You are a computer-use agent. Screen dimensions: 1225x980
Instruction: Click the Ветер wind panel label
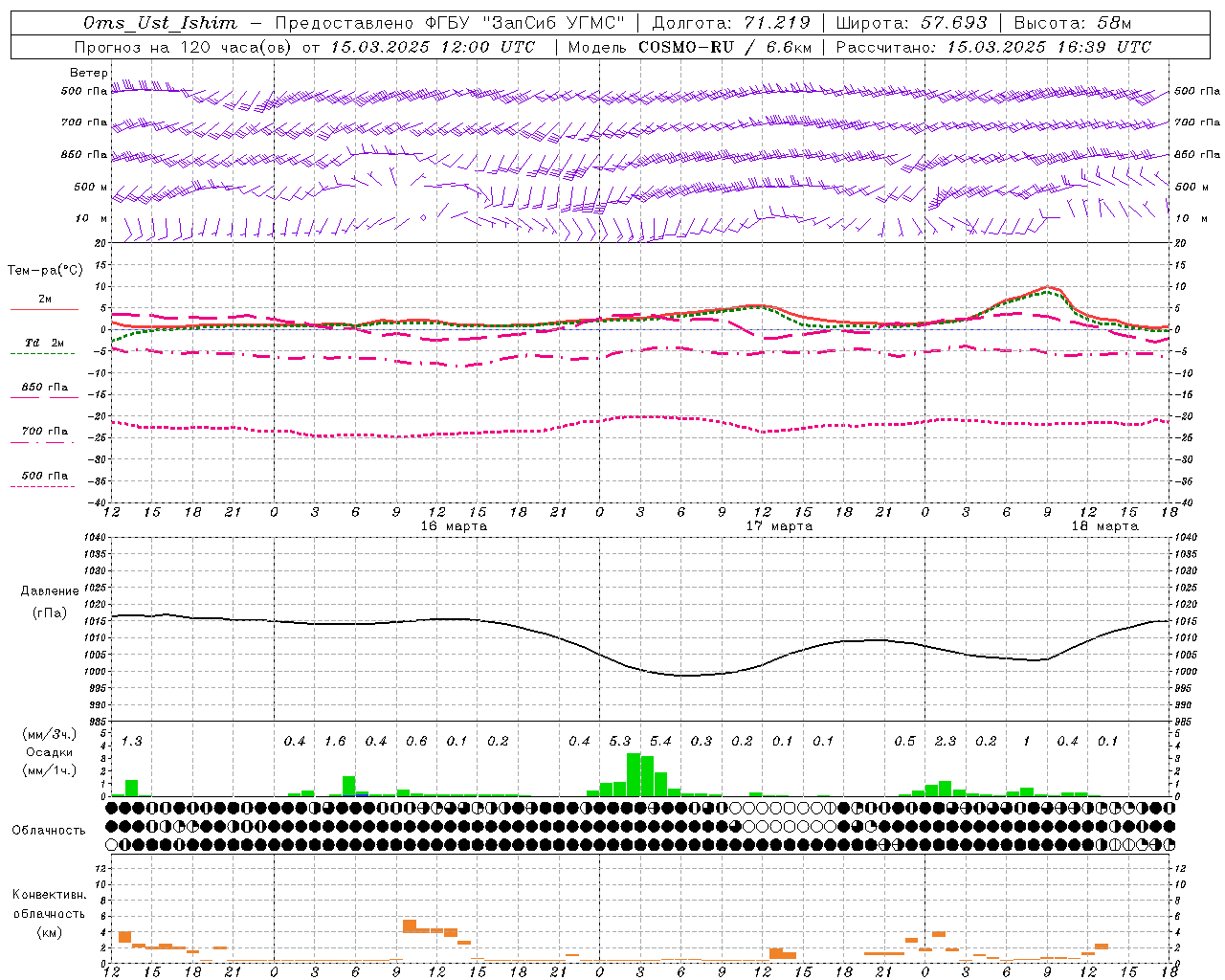coord(88,73)
